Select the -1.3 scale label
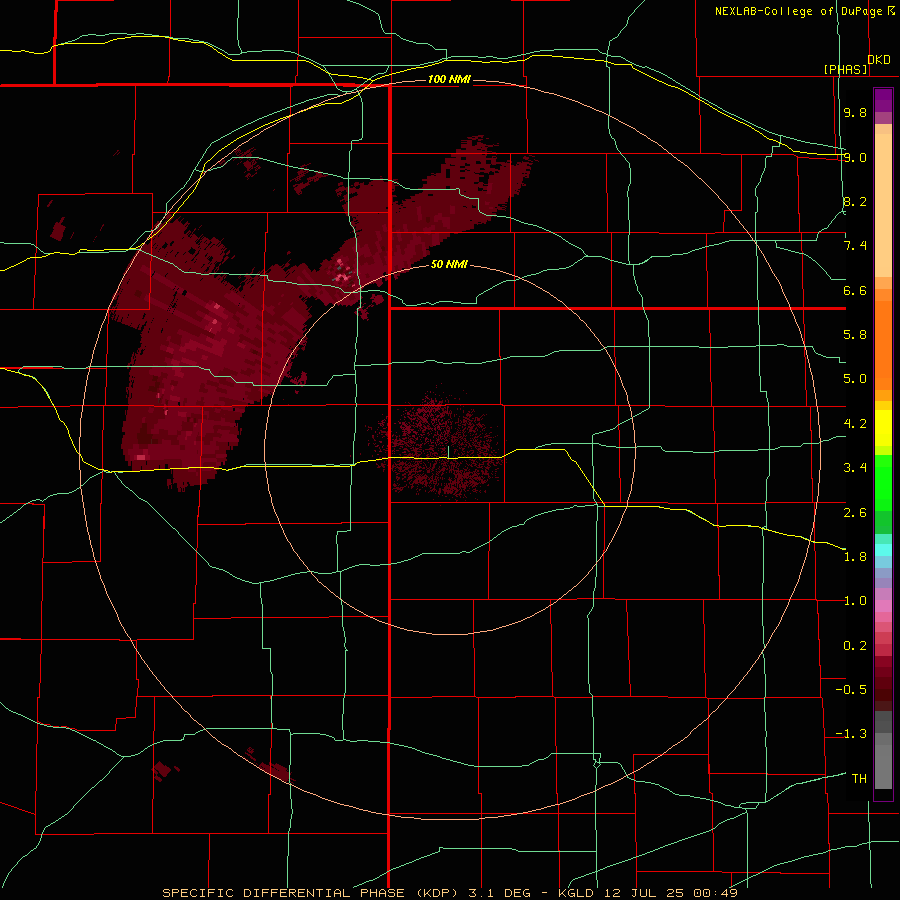900x900 pixels. point(851,734)
